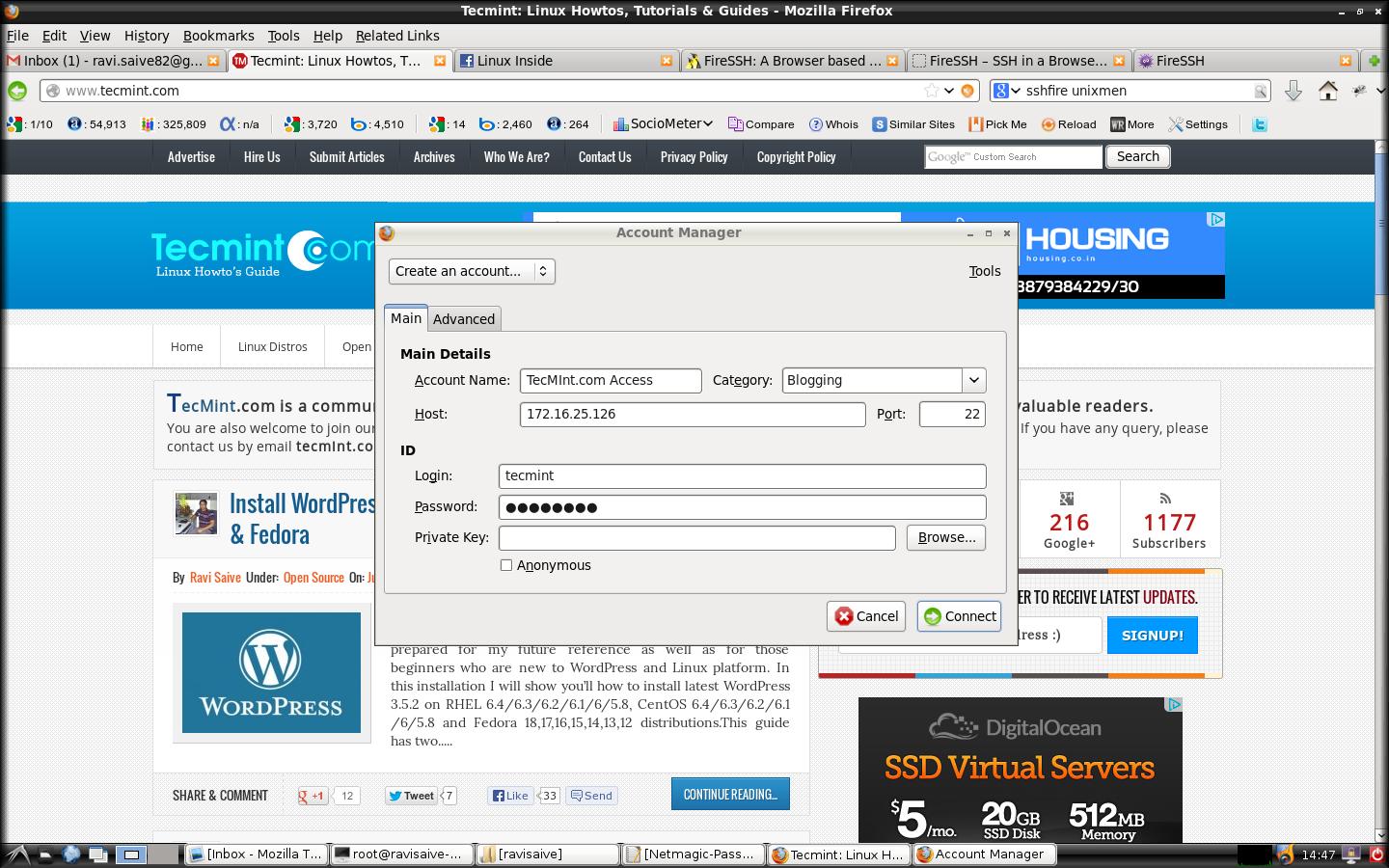Screen dimensions: 1389x868
Task: Open the Archives nav link
Action: click(434, 156)
